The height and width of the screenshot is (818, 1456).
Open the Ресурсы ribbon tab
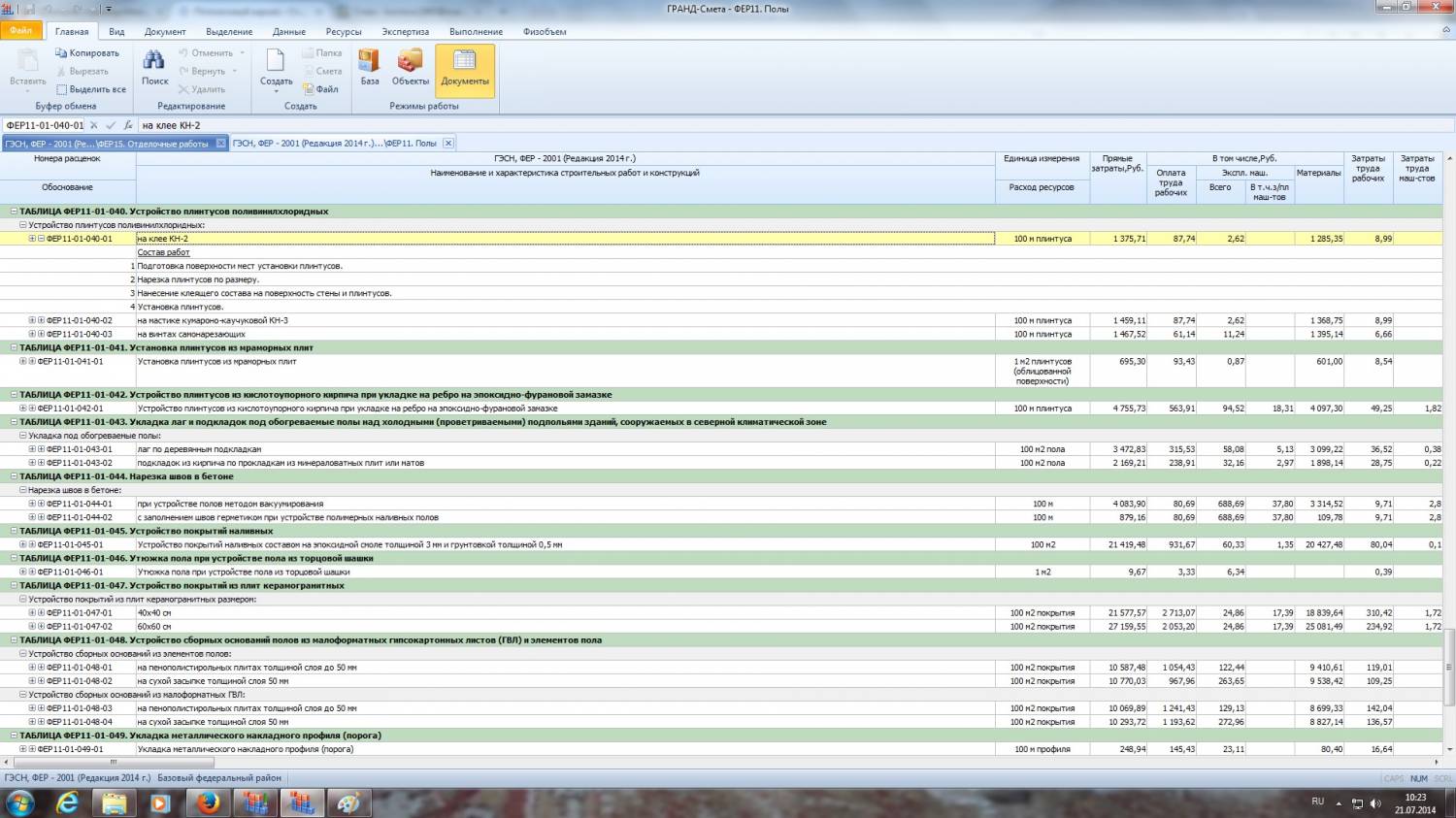point(343,32)
